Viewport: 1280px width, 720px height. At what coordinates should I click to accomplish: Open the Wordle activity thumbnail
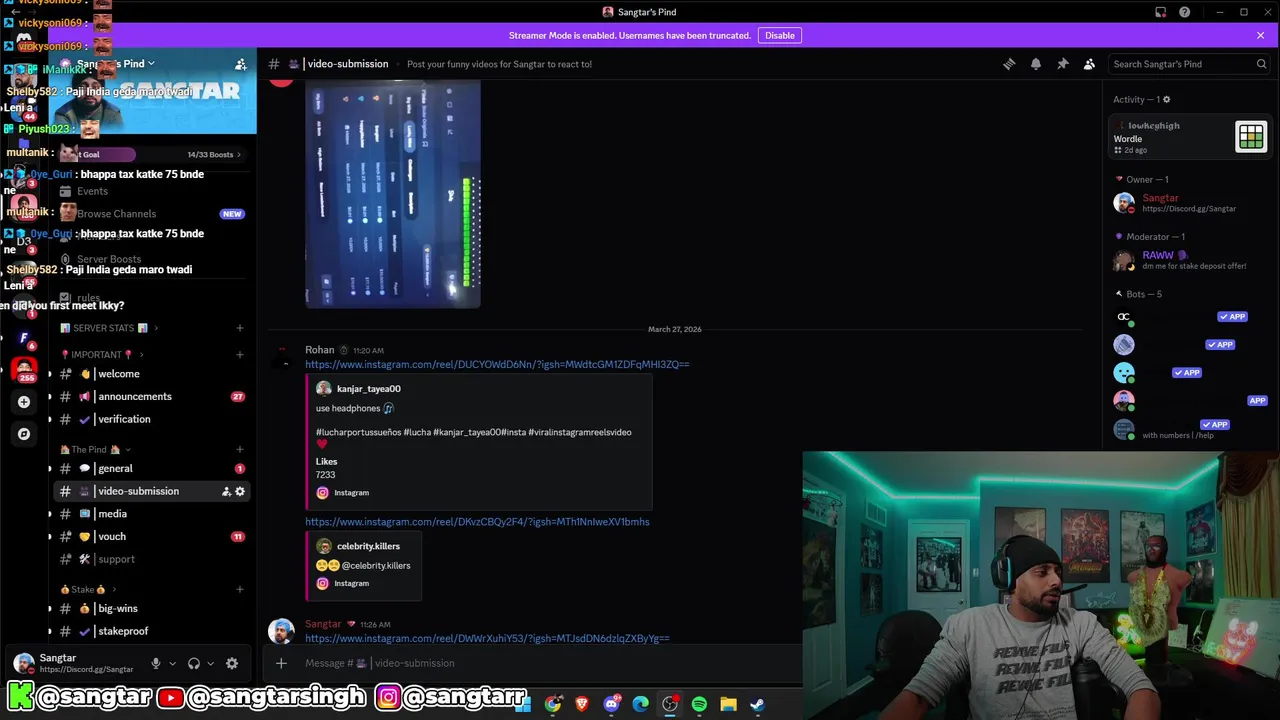(x=1251, y=136)
